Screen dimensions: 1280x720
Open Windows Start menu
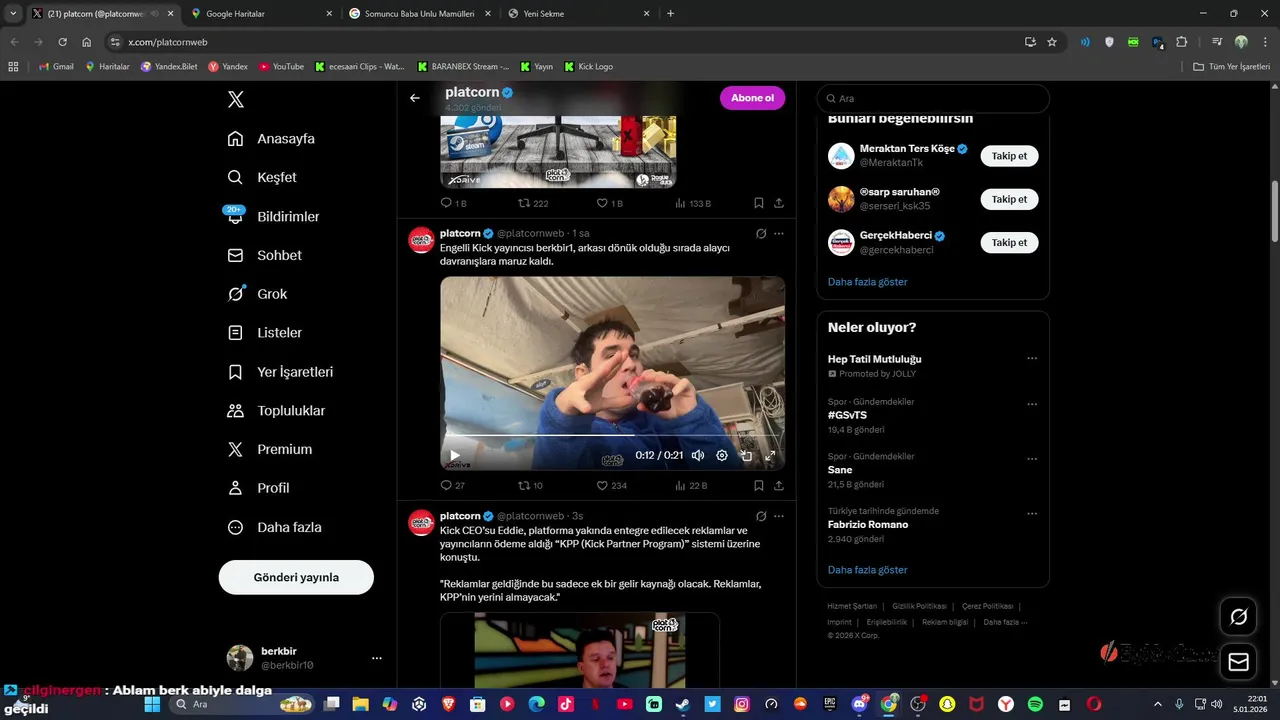pos(152,704)
